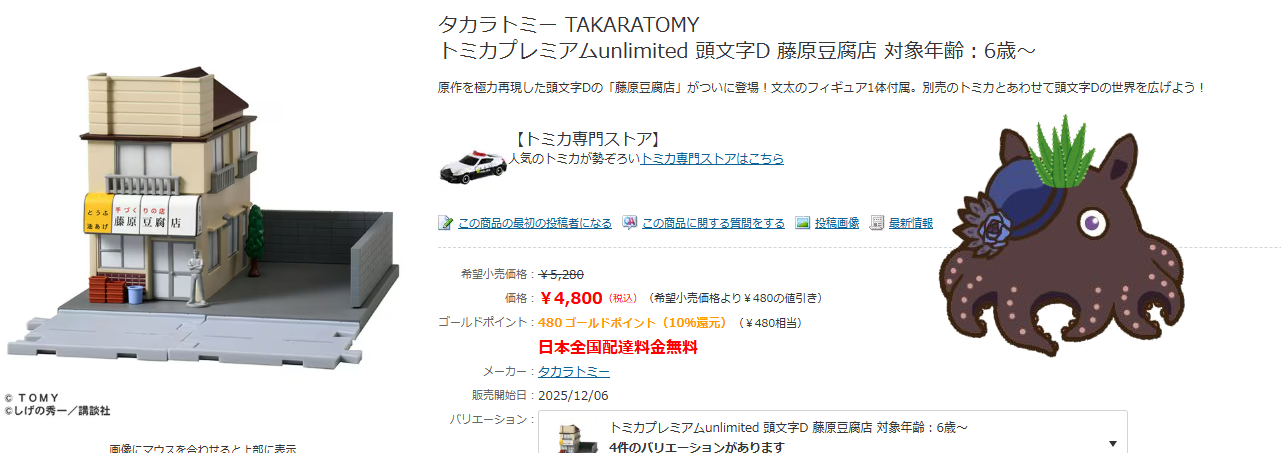Click the octopus mascot character image
Image resolution: width=1281 pixels, height=453 pixels.
1061,235
